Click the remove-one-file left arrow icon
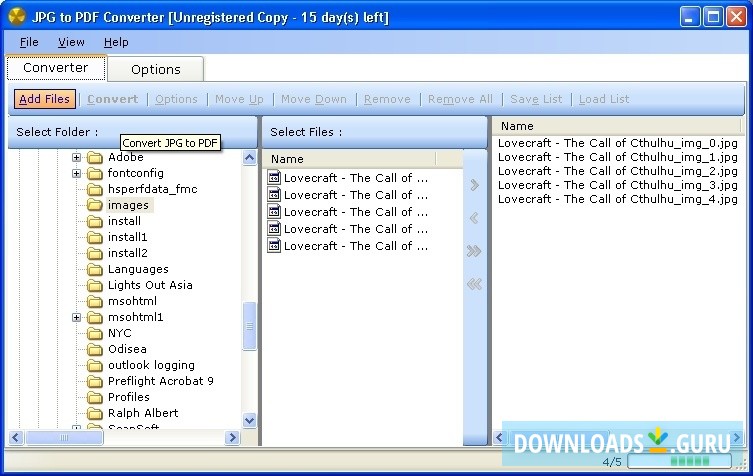The width and height of the screenshot is (753, 476). pos(474,218)
